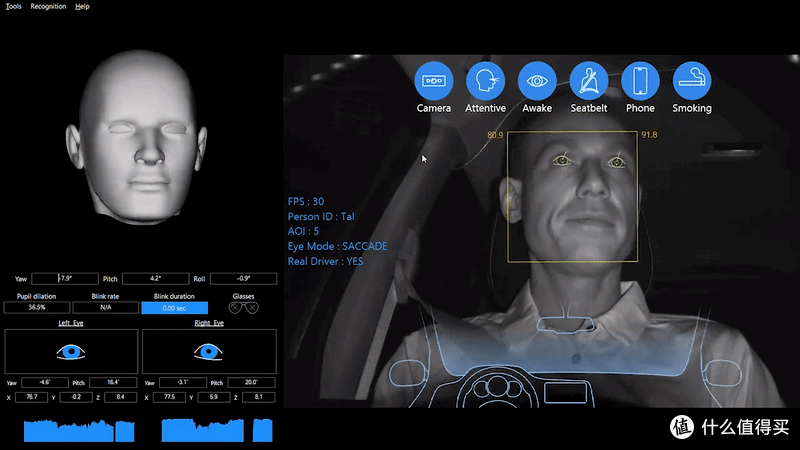Click the Right Eye Y value 6.9
Image resolution: width=800 pixels, height=450 pixels.
pos(214,397)
